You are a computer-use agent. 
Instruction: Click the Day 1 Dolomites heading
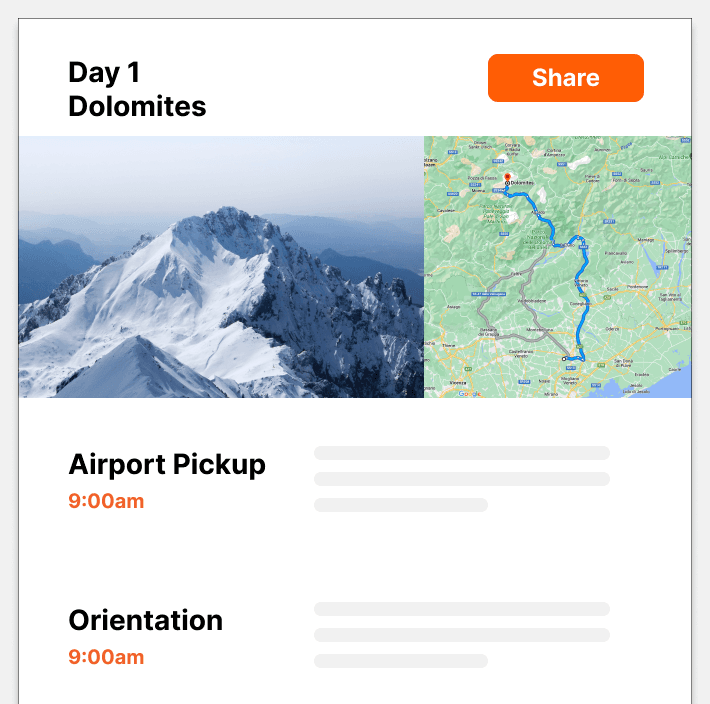click(137, 88)
